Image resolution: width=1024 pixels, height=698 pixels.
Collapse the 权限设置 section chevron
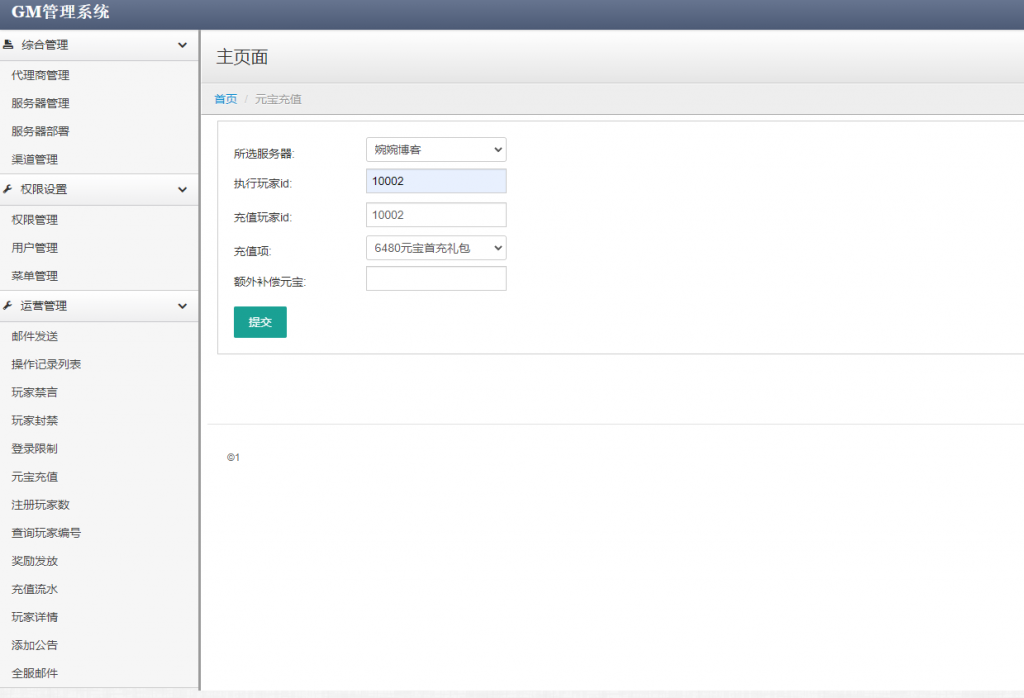182,189
